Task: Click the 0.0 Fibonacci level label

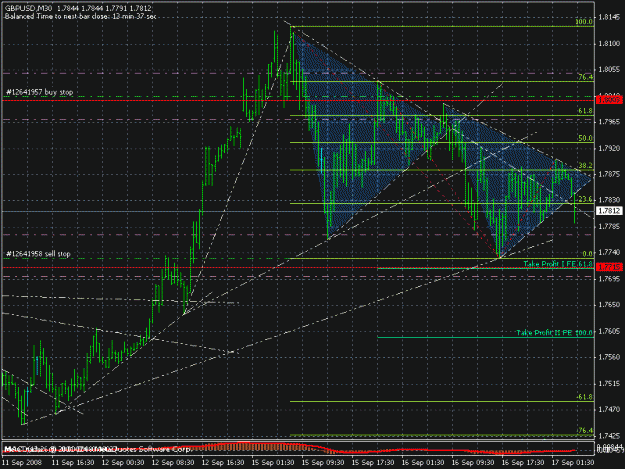Action: click(587, 253)
